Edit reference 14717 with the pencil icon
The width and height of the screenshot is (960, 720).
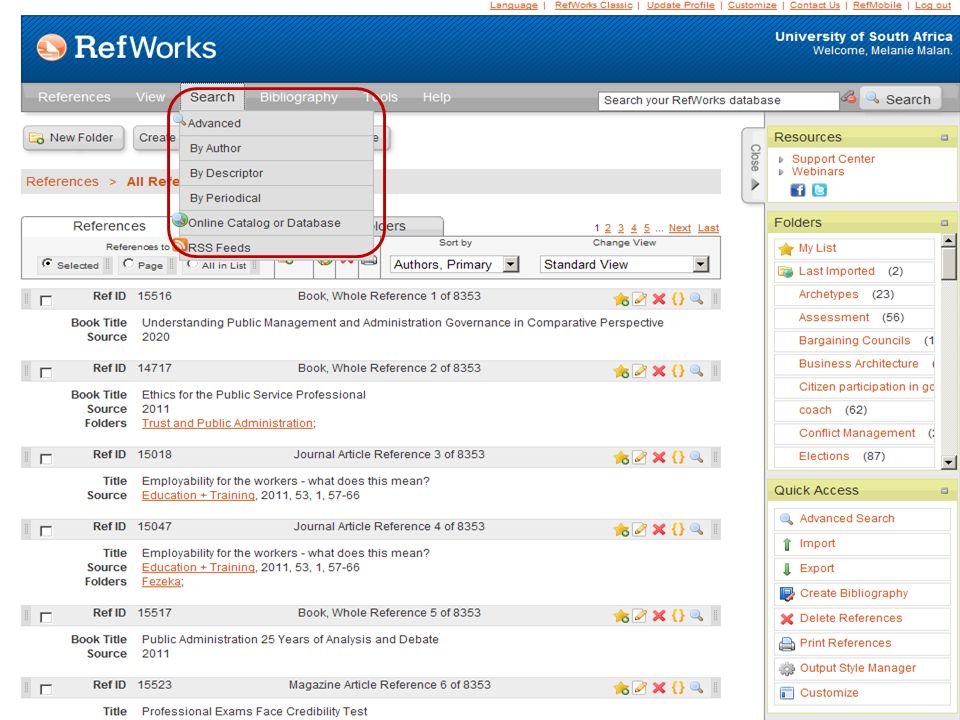pyautogui.click(x=639, y=371)
